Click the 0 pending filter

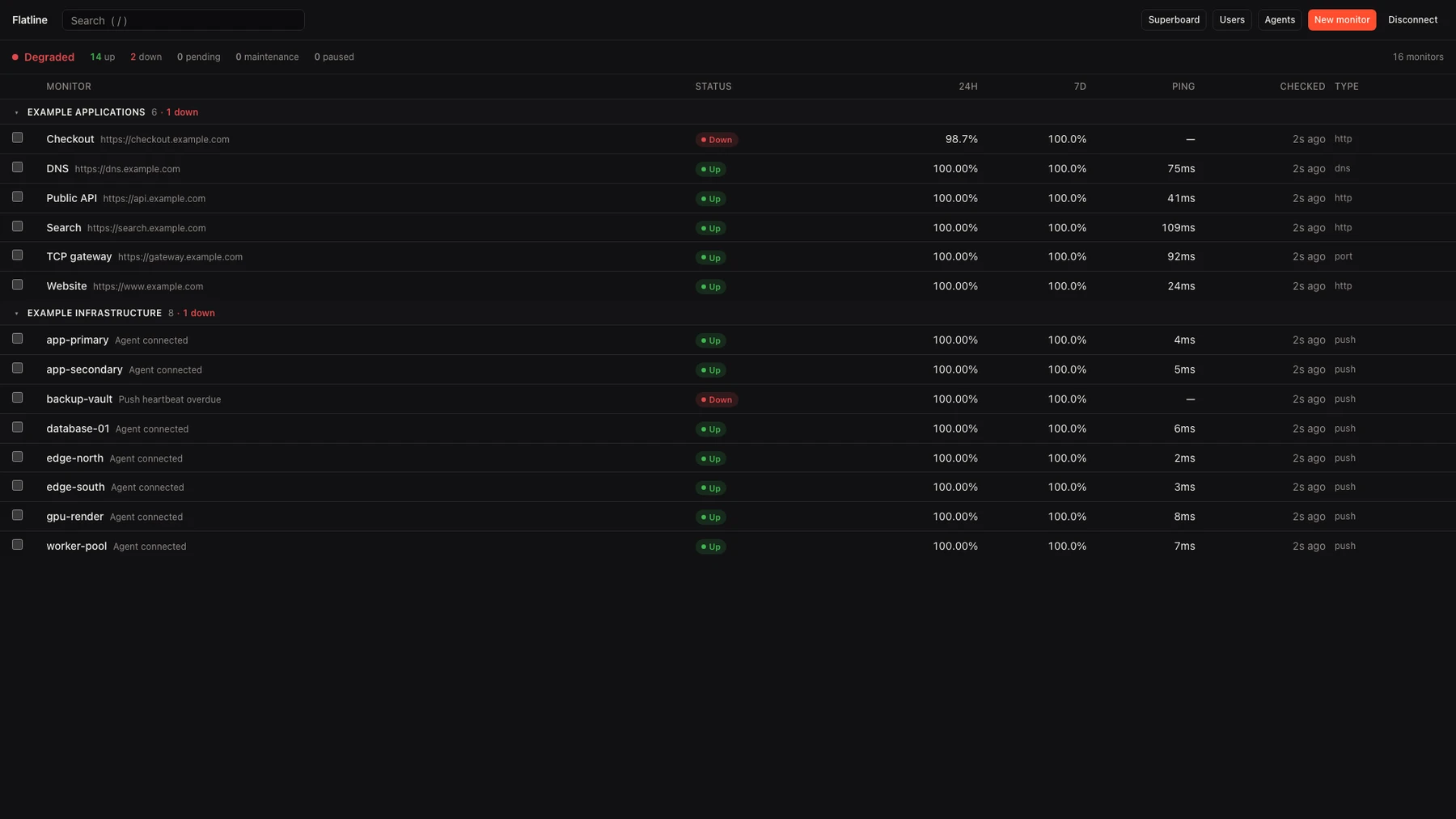click(x=198, y=57)
